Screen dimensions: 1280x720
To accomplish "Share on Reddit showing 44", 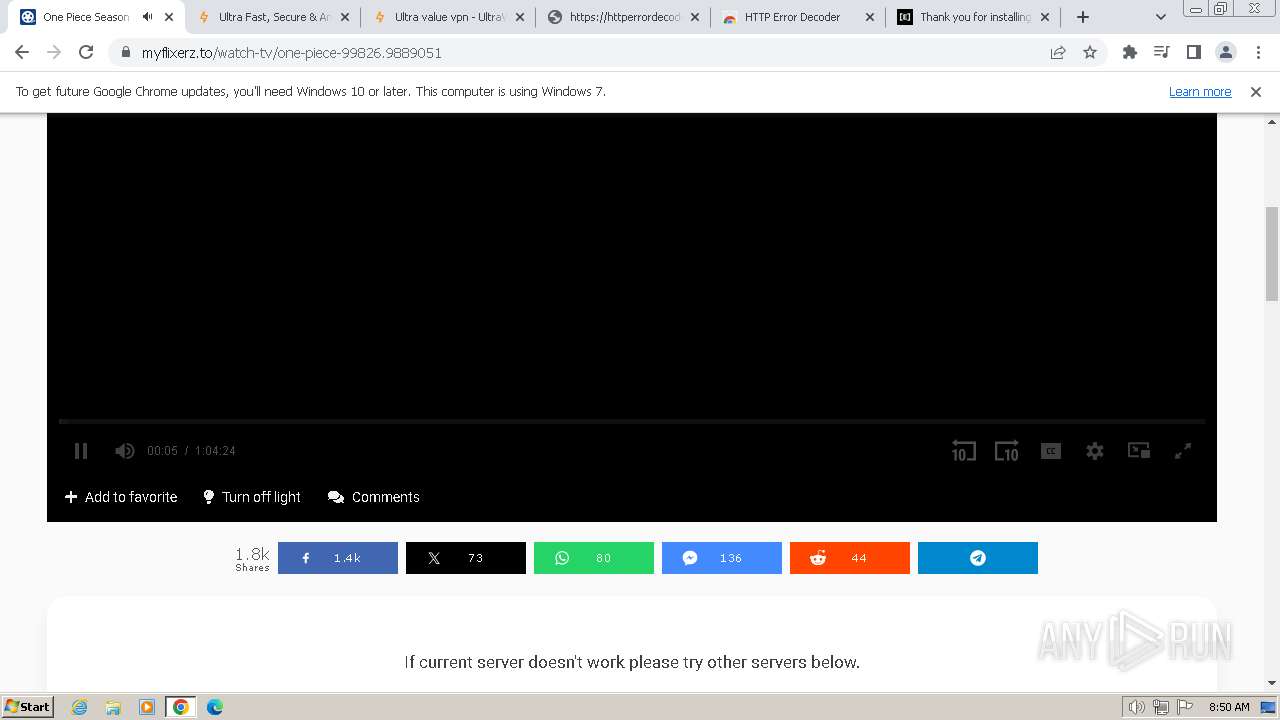I will coord(850,558).
